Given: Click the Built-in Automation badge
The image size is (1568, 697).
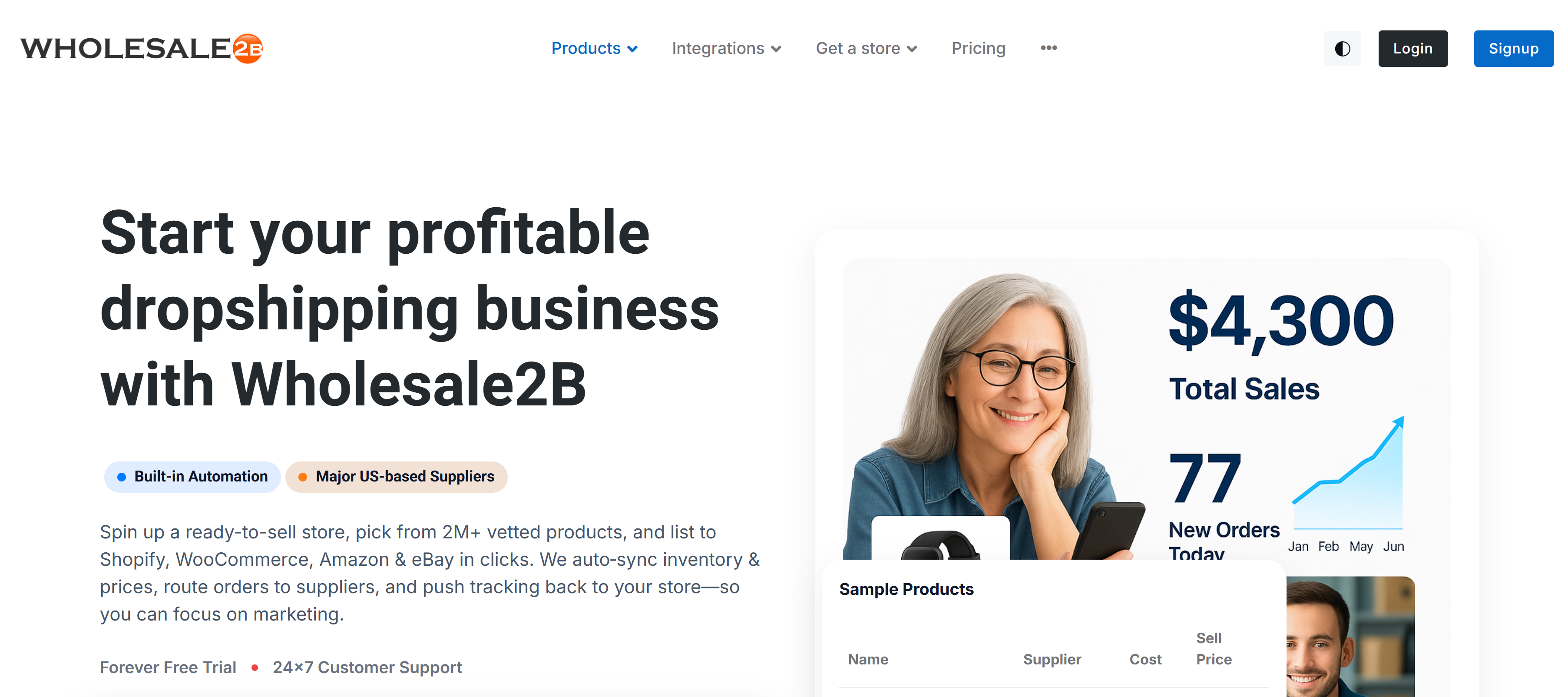Looking at the screenshot, I should click(192, 477).
